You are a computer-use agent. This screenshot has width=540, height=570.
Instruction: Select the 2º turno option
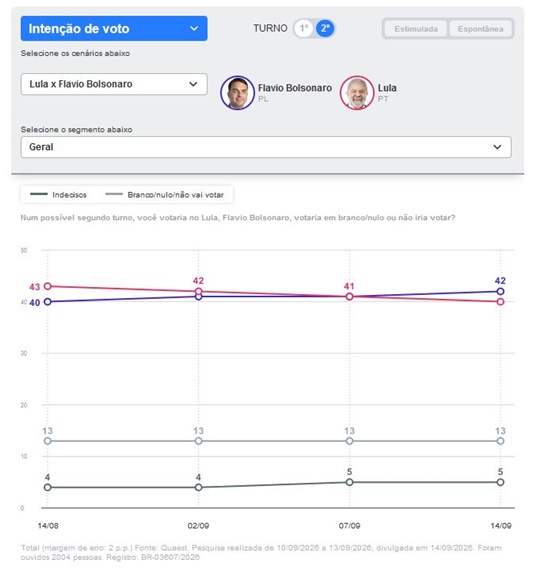325,28
